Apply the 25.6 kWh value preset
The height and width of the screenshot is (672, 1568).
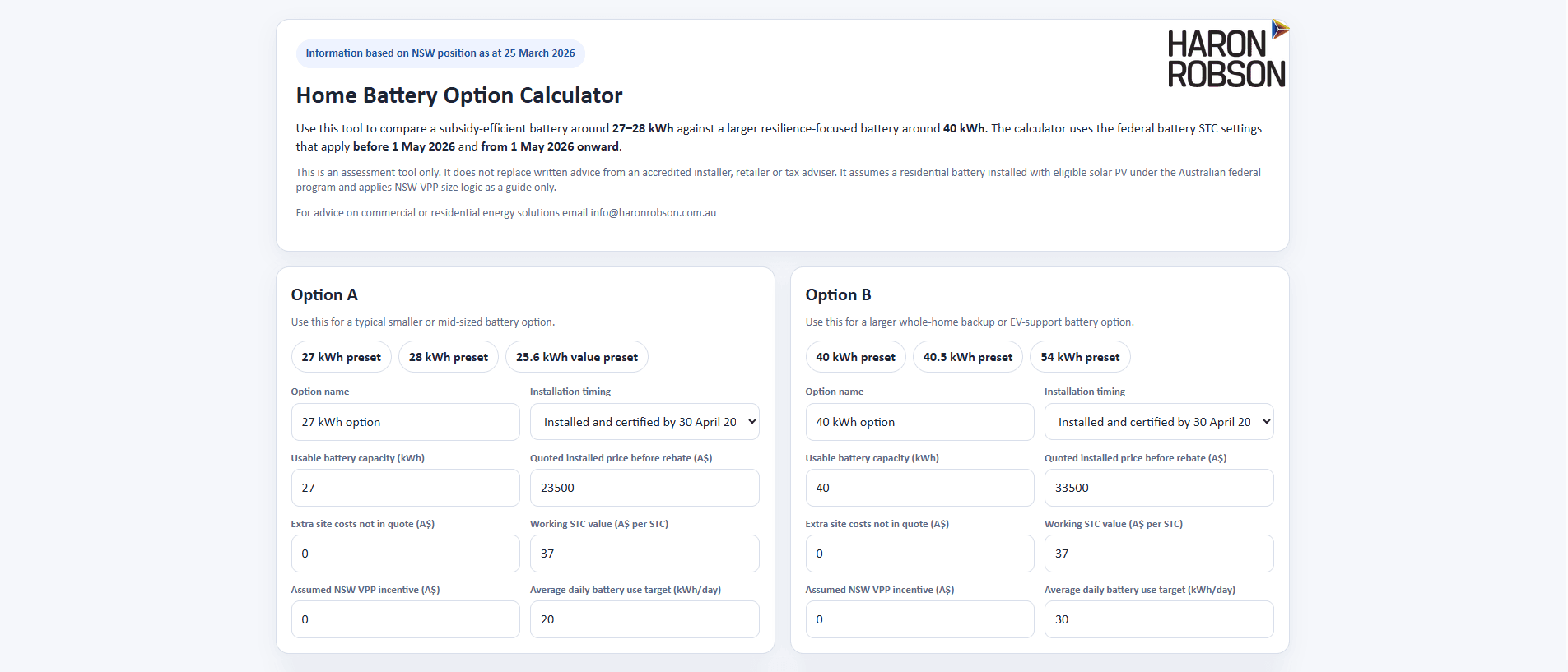click(x=576, y=357)
